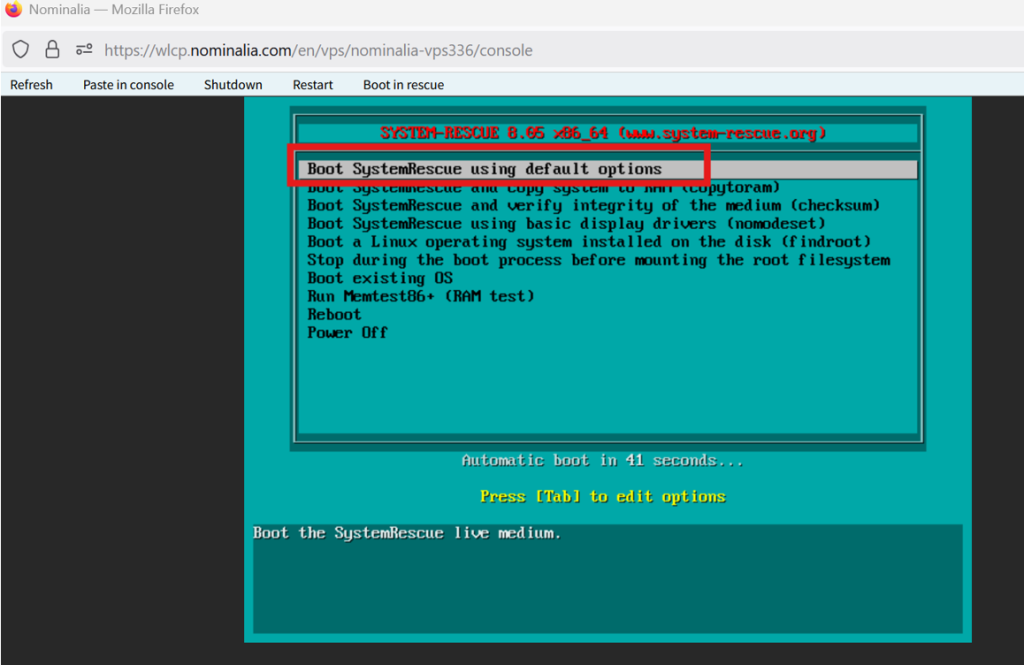Open the tracking protection shield icon
The image size is (1024, 665).
[21, 50]
